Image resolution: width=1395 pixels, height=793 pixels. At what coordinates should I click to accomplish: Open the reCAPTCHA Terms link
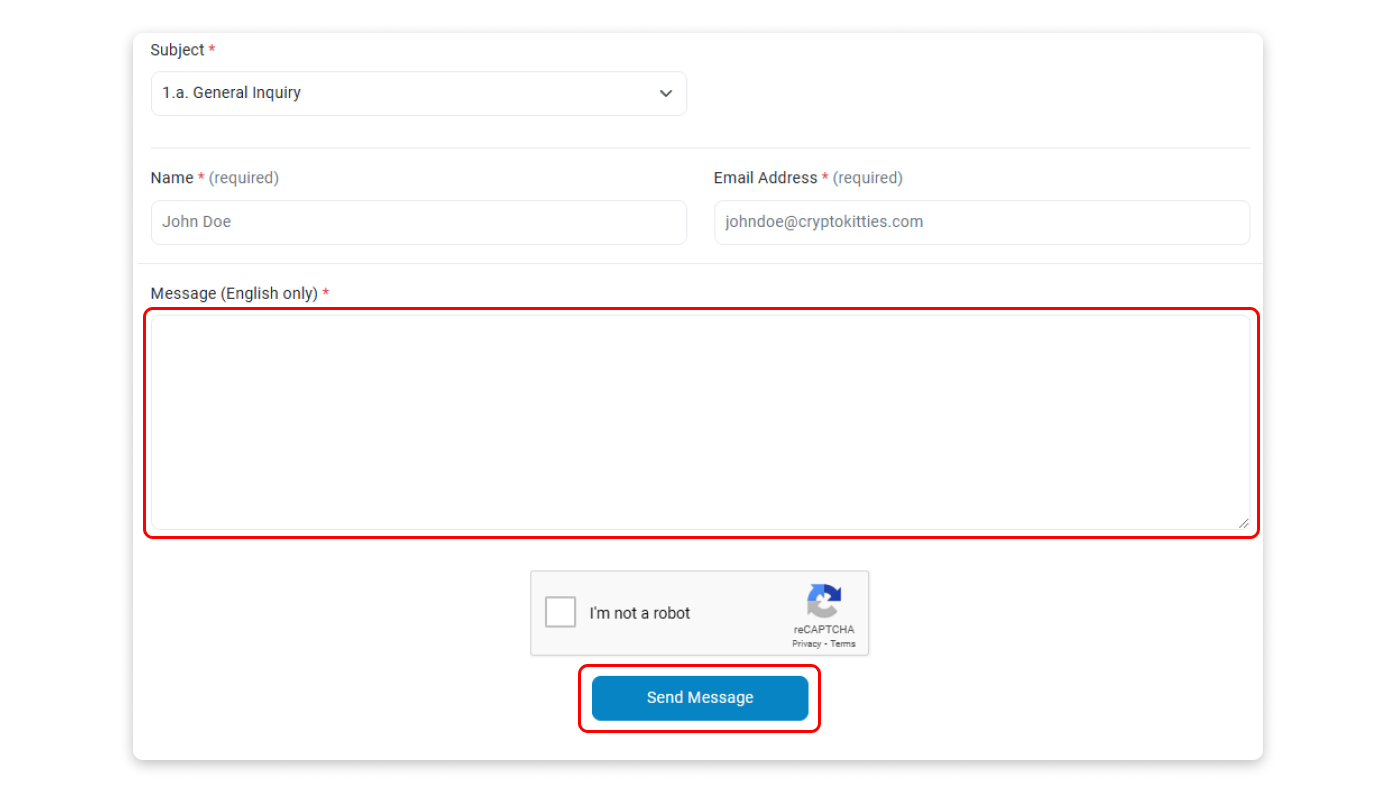coord(843,644)
